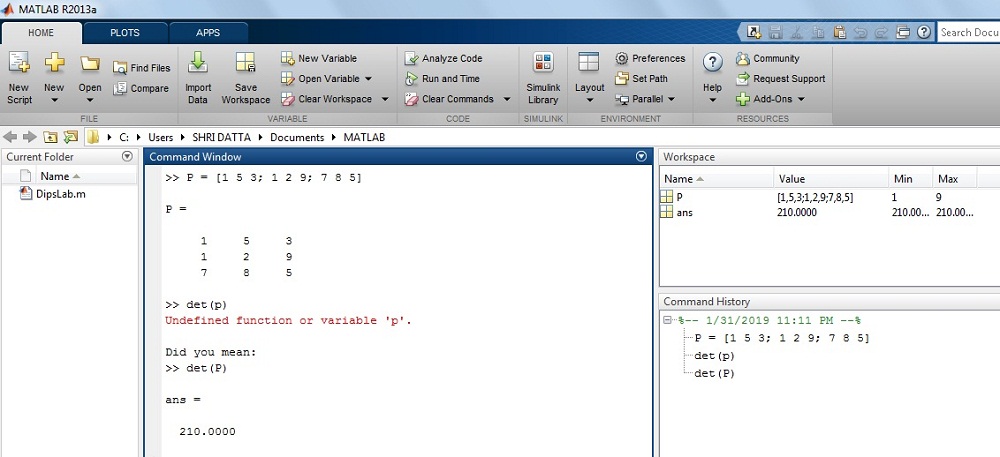This screenshot has width=1000, height=457.
Task: Click the Help question mark icon
Action: click(x=713, y=63)
